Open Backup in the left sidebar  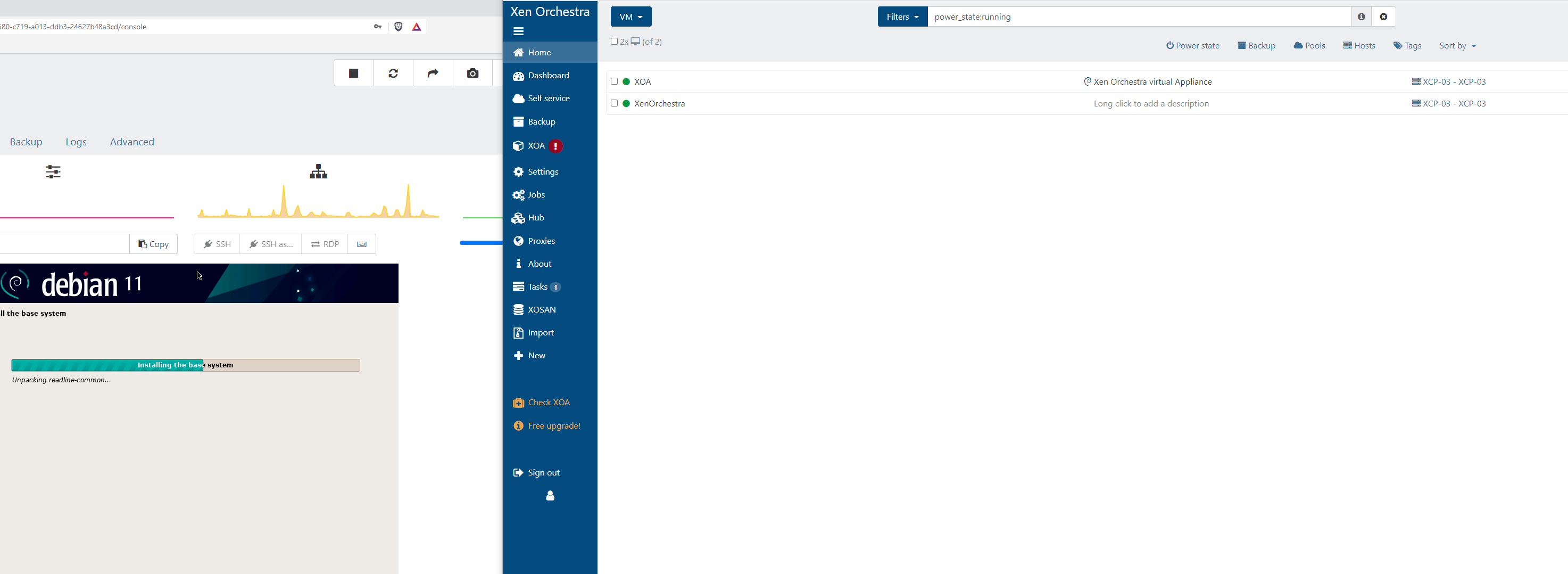point(550,122)
